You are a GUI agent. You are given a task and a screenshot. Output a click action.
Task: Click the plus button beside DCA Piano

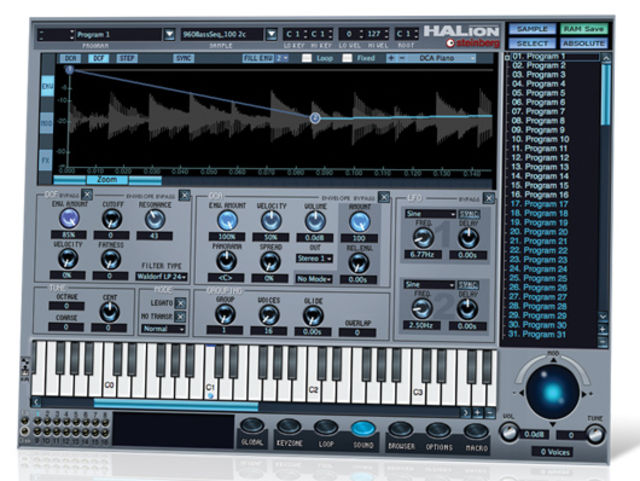391,58
